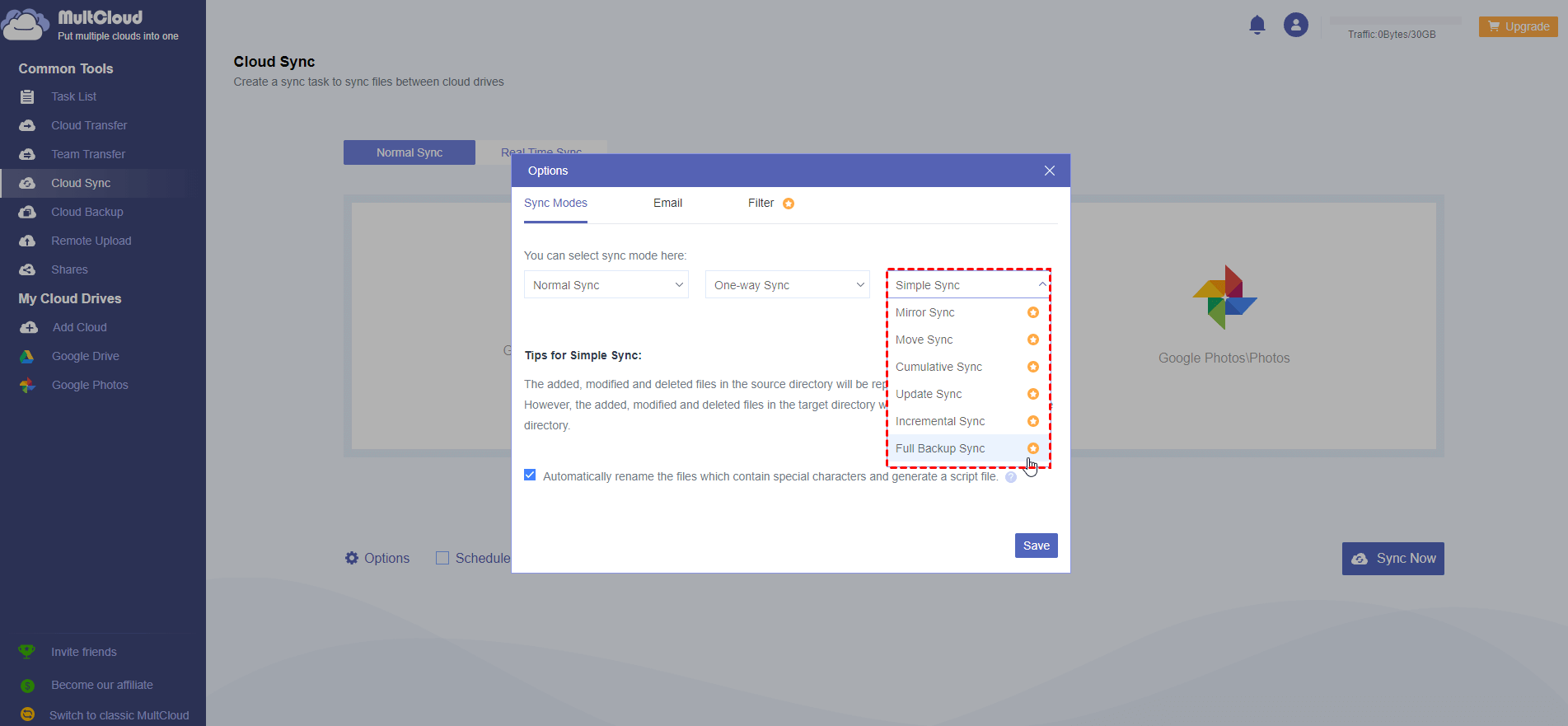1568x726 pixels.
Task: Click the premium star beside Mirror Sync
Action: point(1033,312)
